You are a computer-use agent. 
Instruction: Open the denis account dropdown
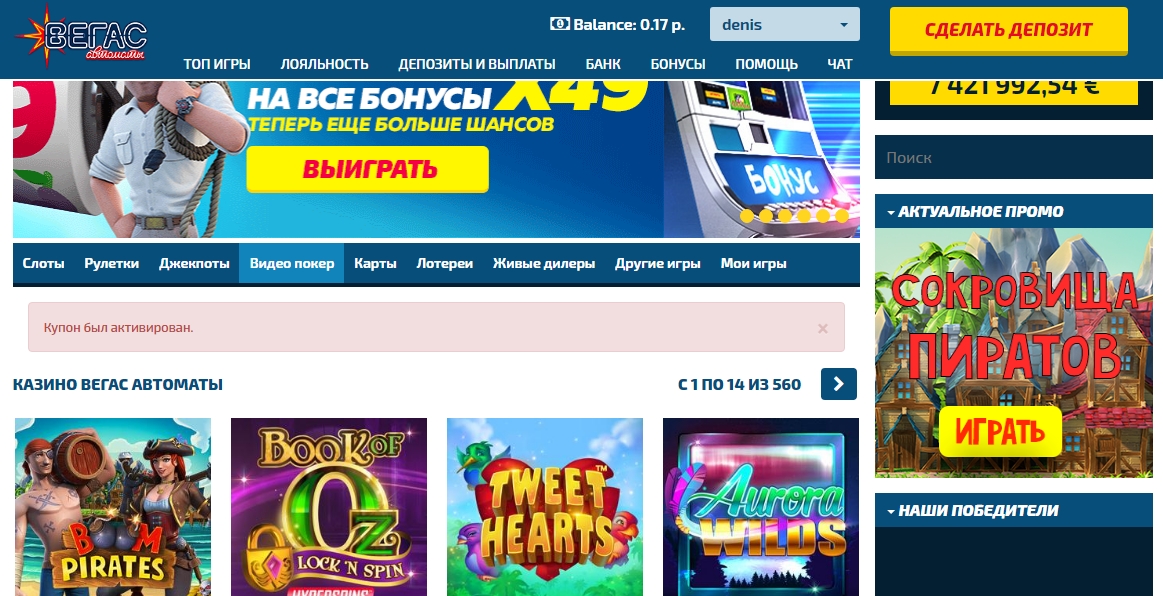coord(785,24)
